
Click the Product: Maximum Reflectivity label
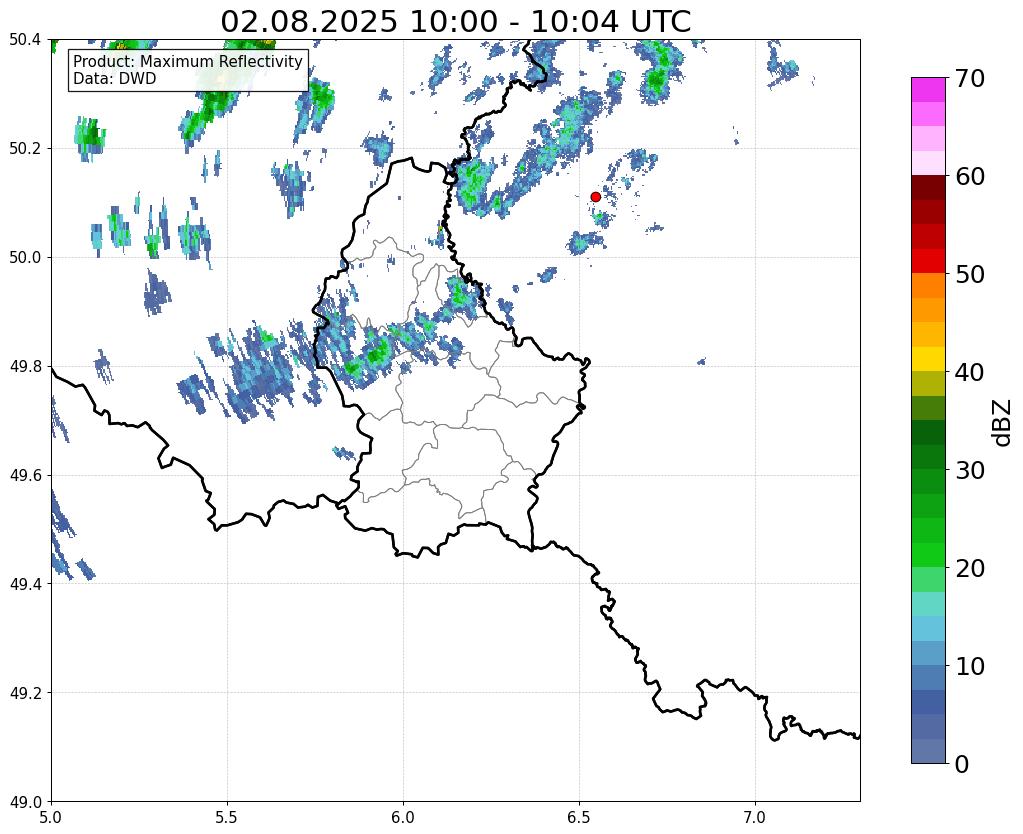pos(188,61)
